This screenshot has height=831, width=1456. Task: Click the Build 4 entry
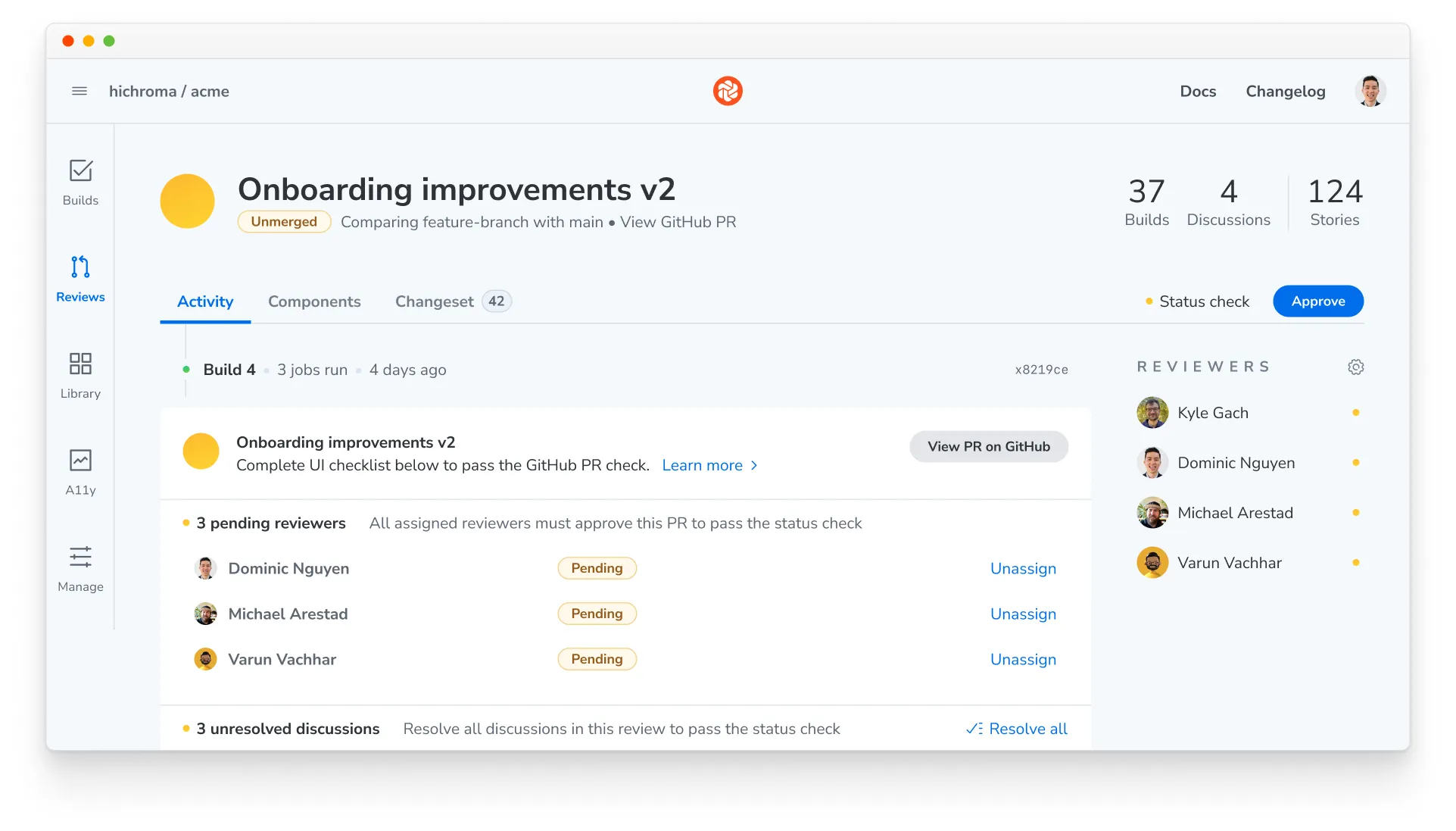pos(229,370)
